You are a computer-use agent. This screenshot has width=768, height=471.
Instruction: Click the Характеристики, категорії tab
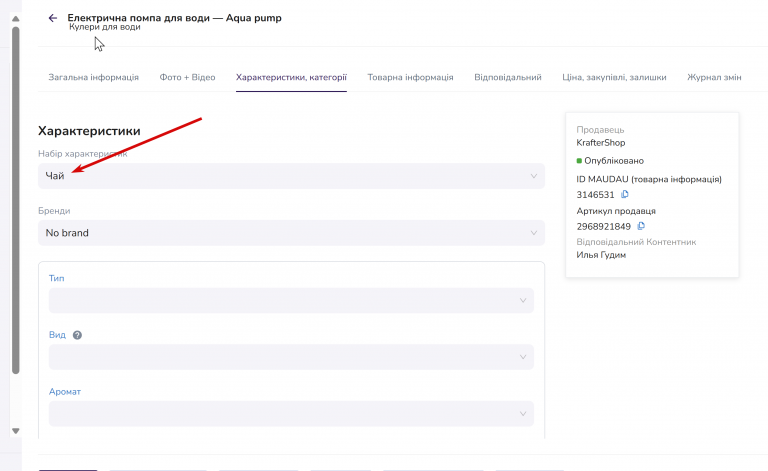[291, 77]
